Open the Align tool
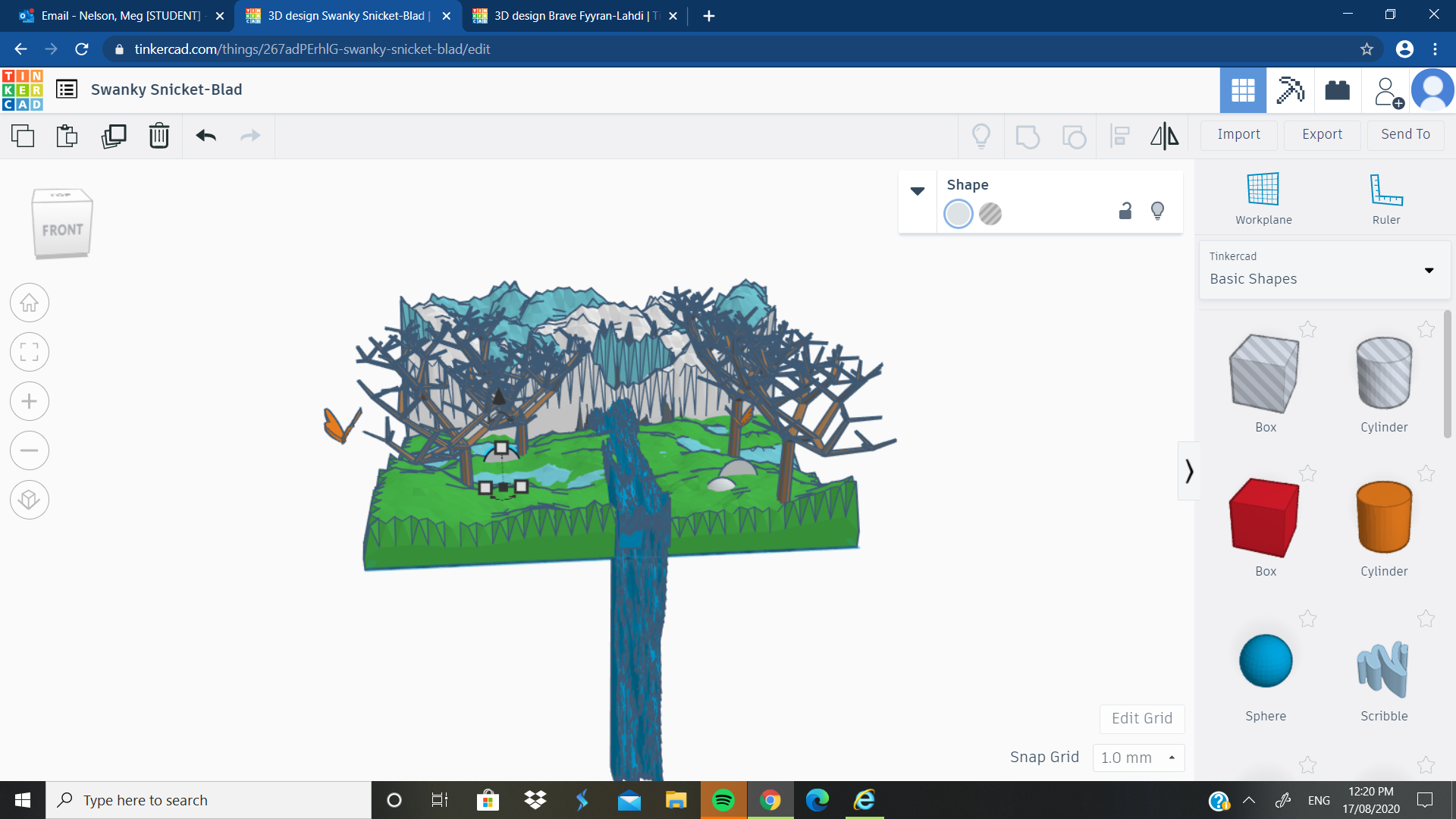Screen dimensions: 1456x819 pos(1120,136)
